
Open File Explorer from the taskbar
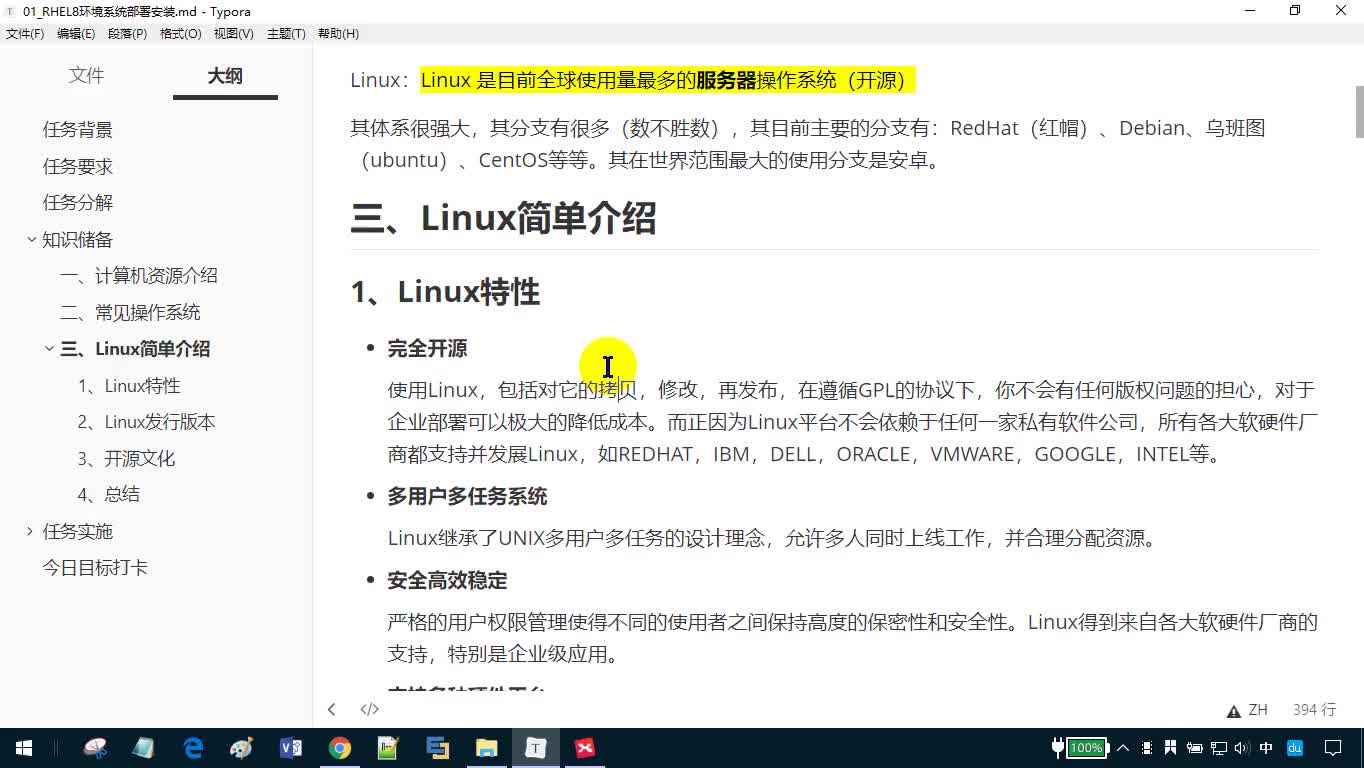[x=486, y=748]
